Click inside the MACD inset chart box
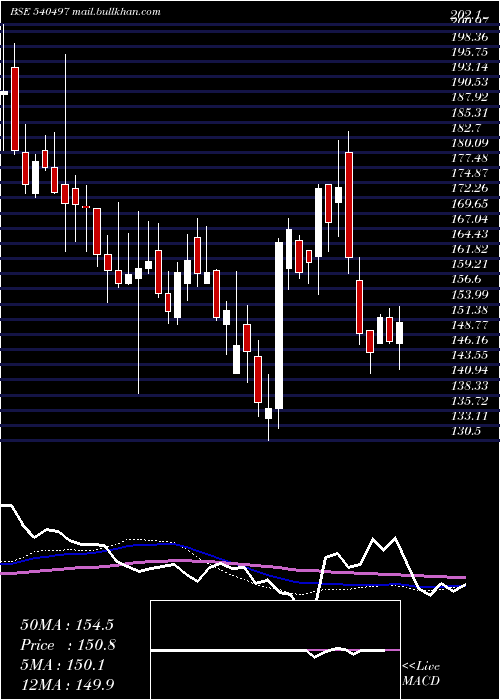Image resolution: width=500 pixels, height=700 pixels. tap(275, 650)
